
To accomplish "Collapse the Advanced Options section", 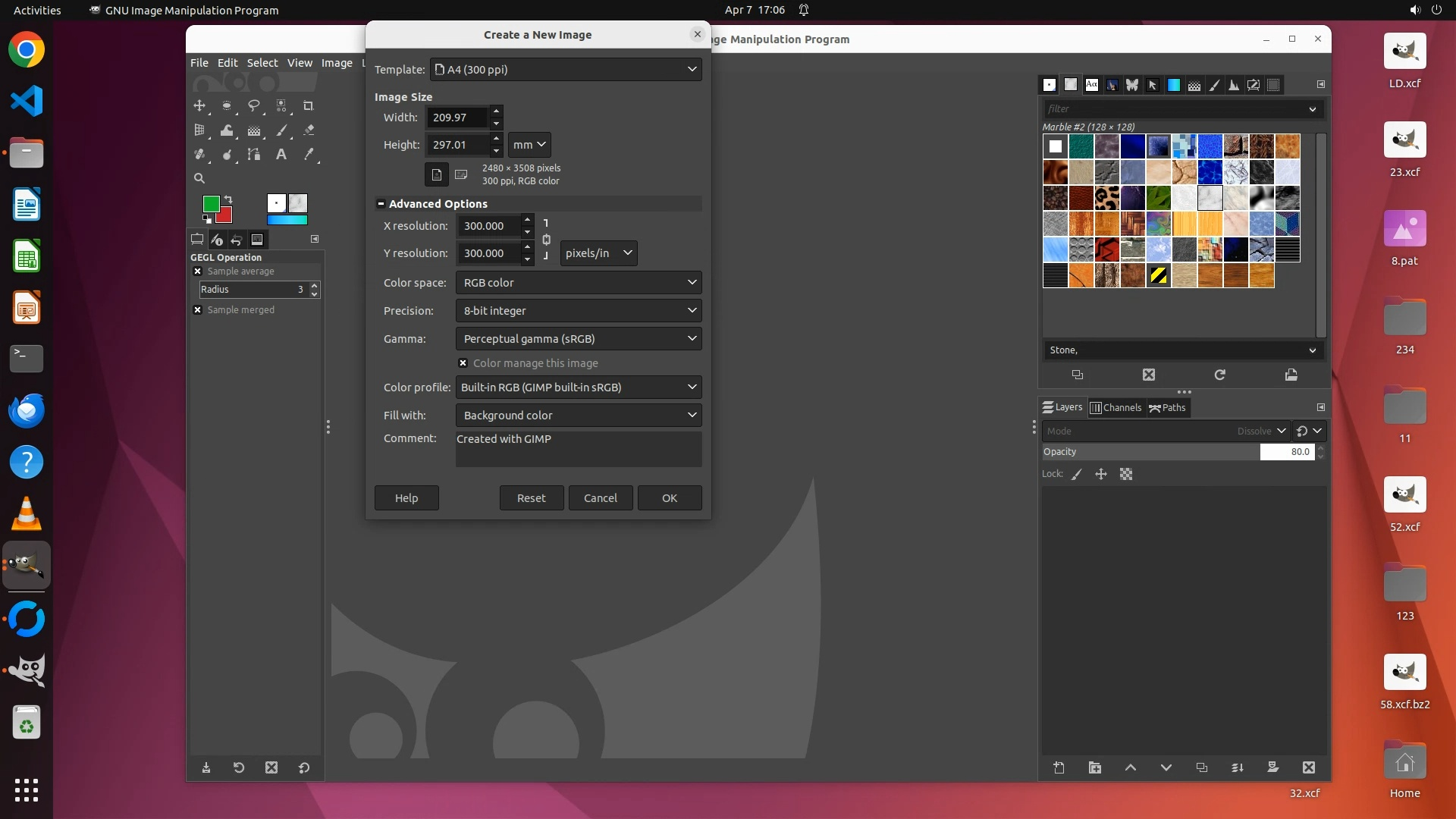I will tap(381, 204).
